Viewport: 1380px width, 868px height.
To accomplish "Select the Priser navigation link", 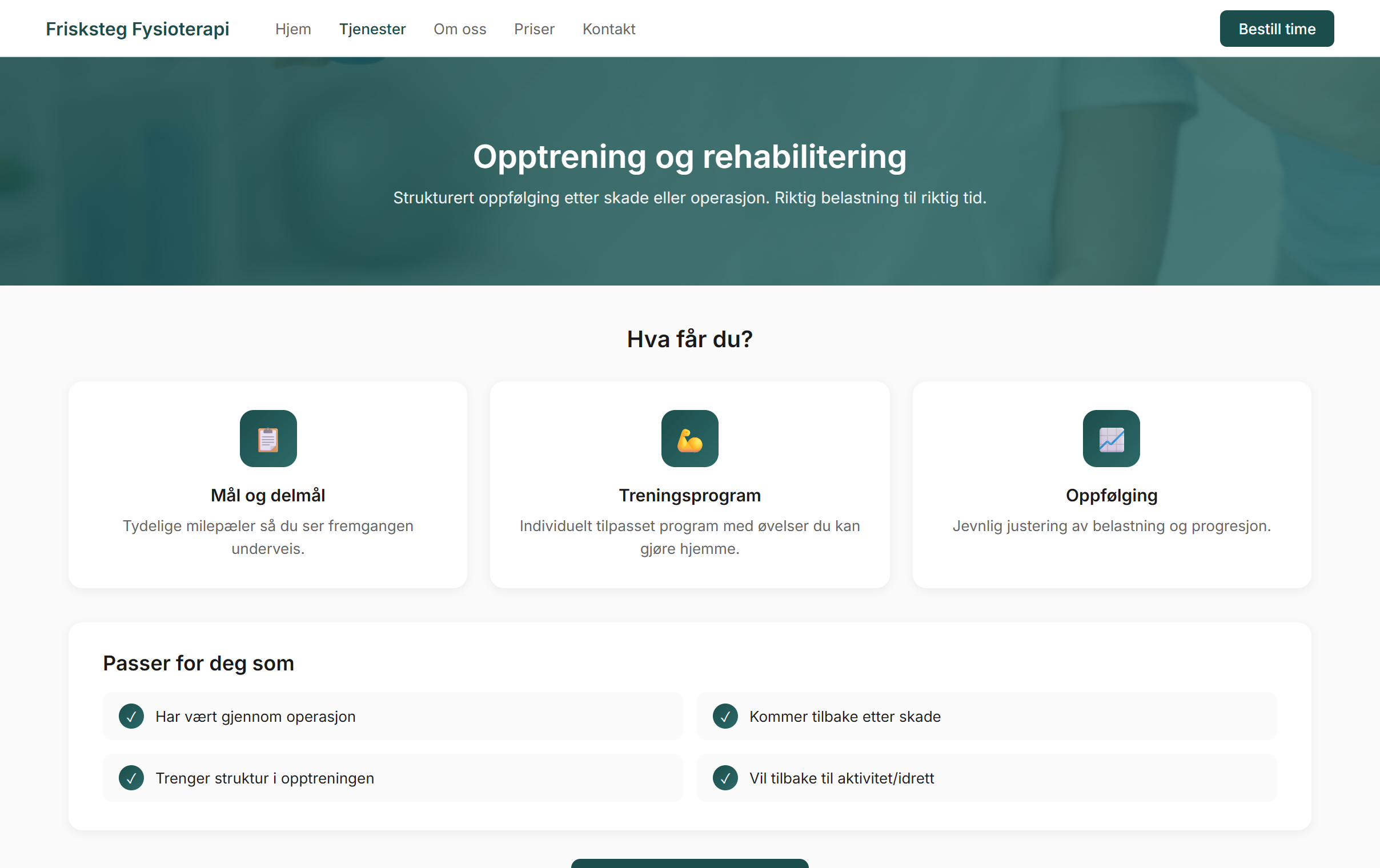I will [533, 29].
